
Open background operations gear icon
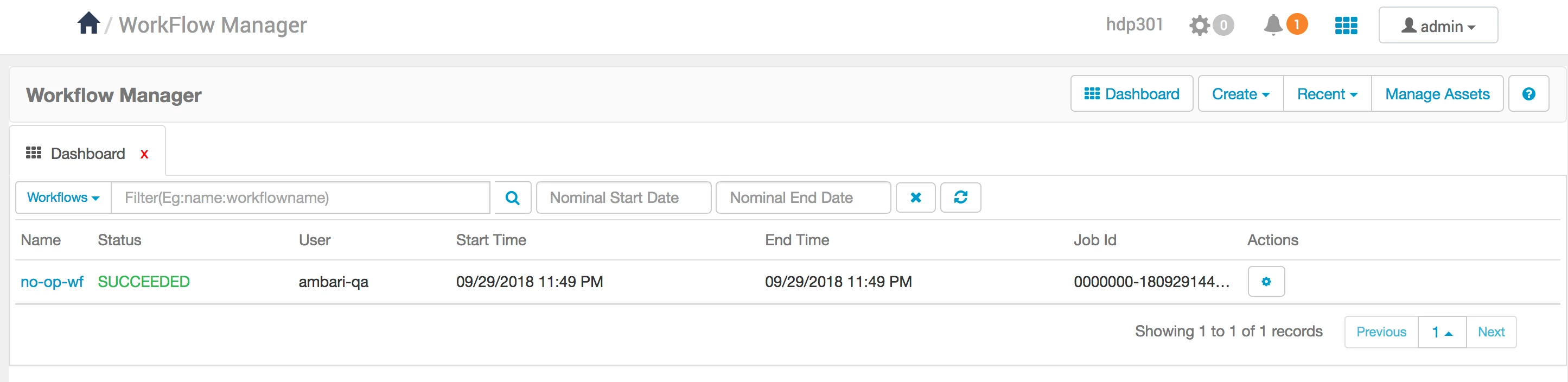point(1199,25)
